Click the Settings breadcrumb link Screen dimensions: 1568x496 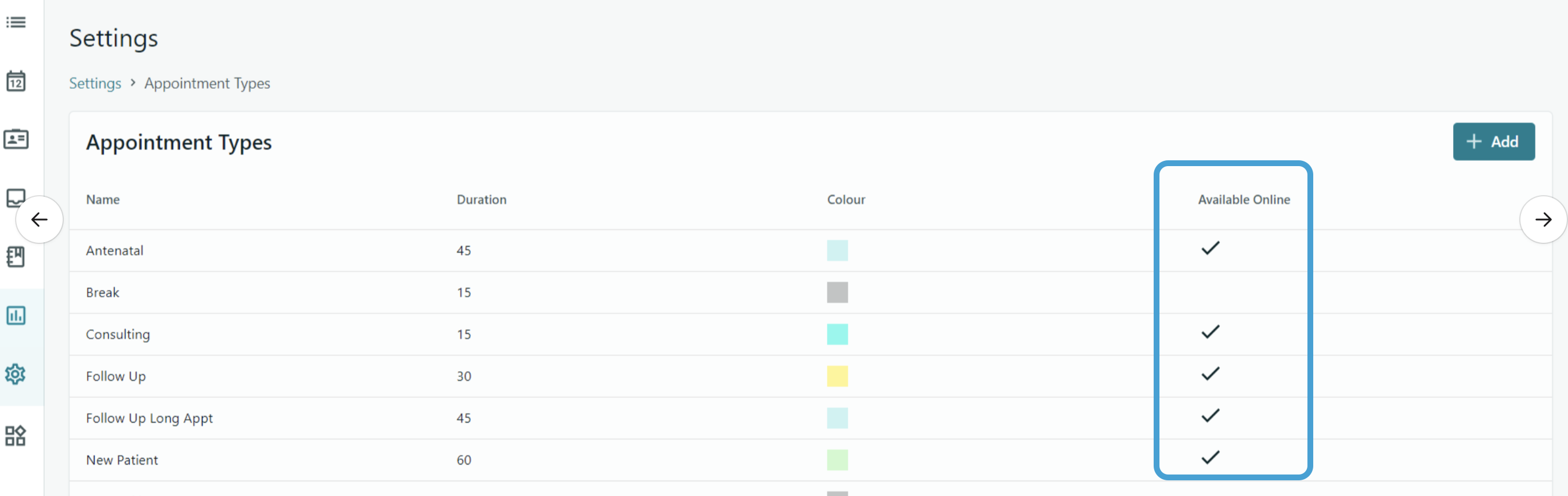pyautogui.click(x=95, y=84)
